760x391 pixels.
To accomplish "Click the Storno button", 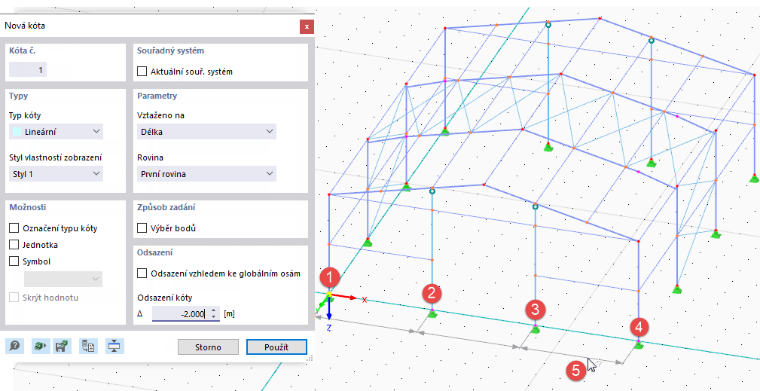I will click(x=208, y=347).
